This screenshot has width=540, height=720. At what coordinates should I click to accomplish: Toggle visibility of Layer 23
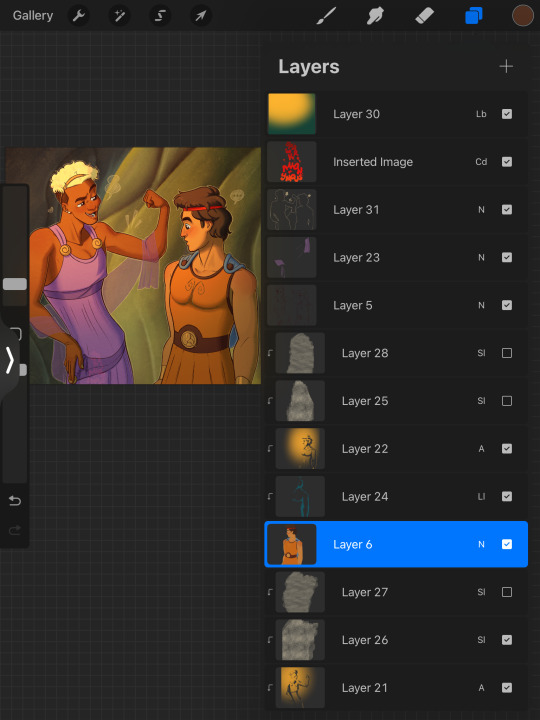tap(506, 257)
